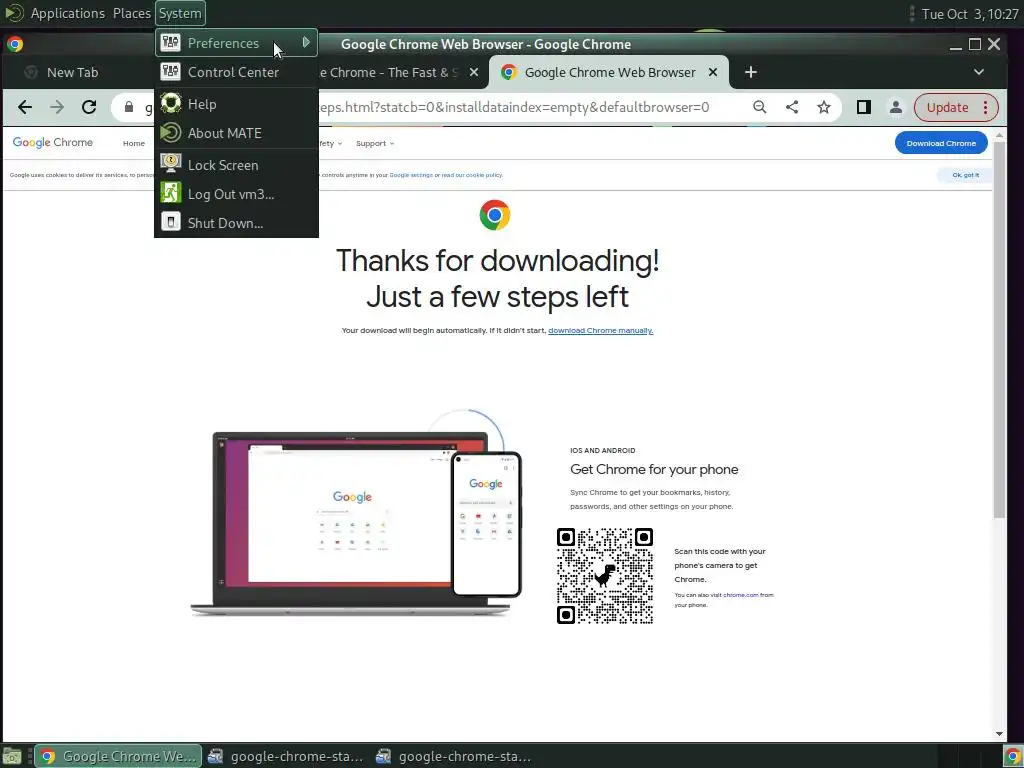Click the scrollbar down arrow
This screenshot has height=768, width=1024.
click(x=999, y=734)
